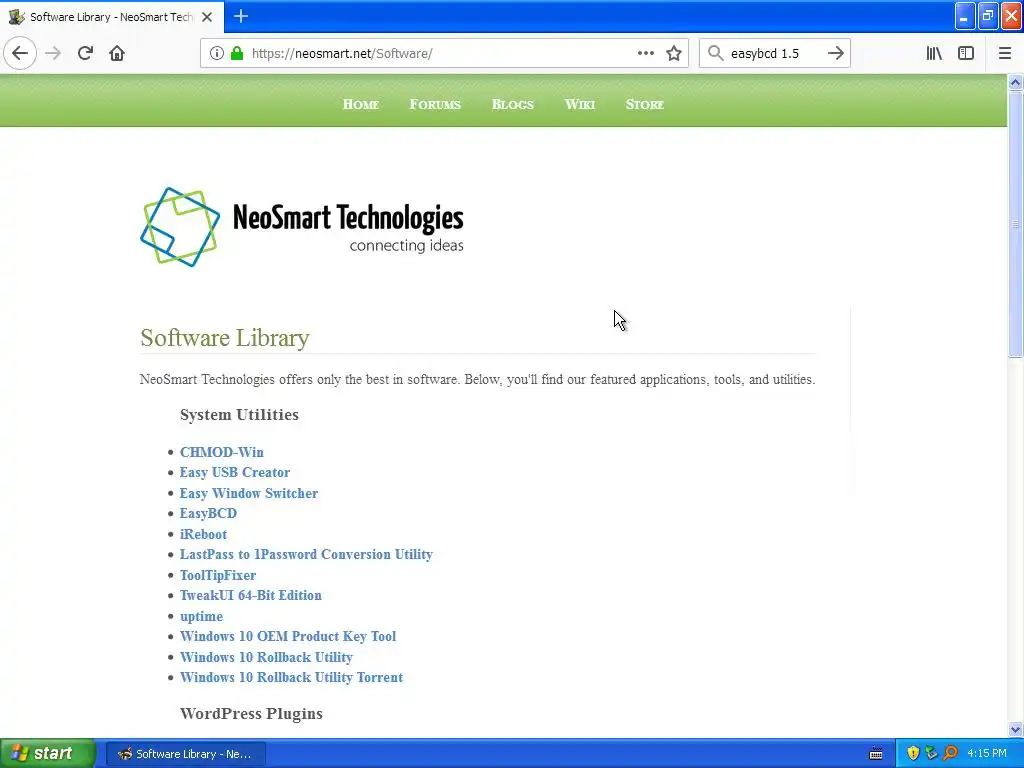Open the Easy USB Creator link
Viewport: 1024px width, 768px height.
pyautogui.click(x=235, y=472)
